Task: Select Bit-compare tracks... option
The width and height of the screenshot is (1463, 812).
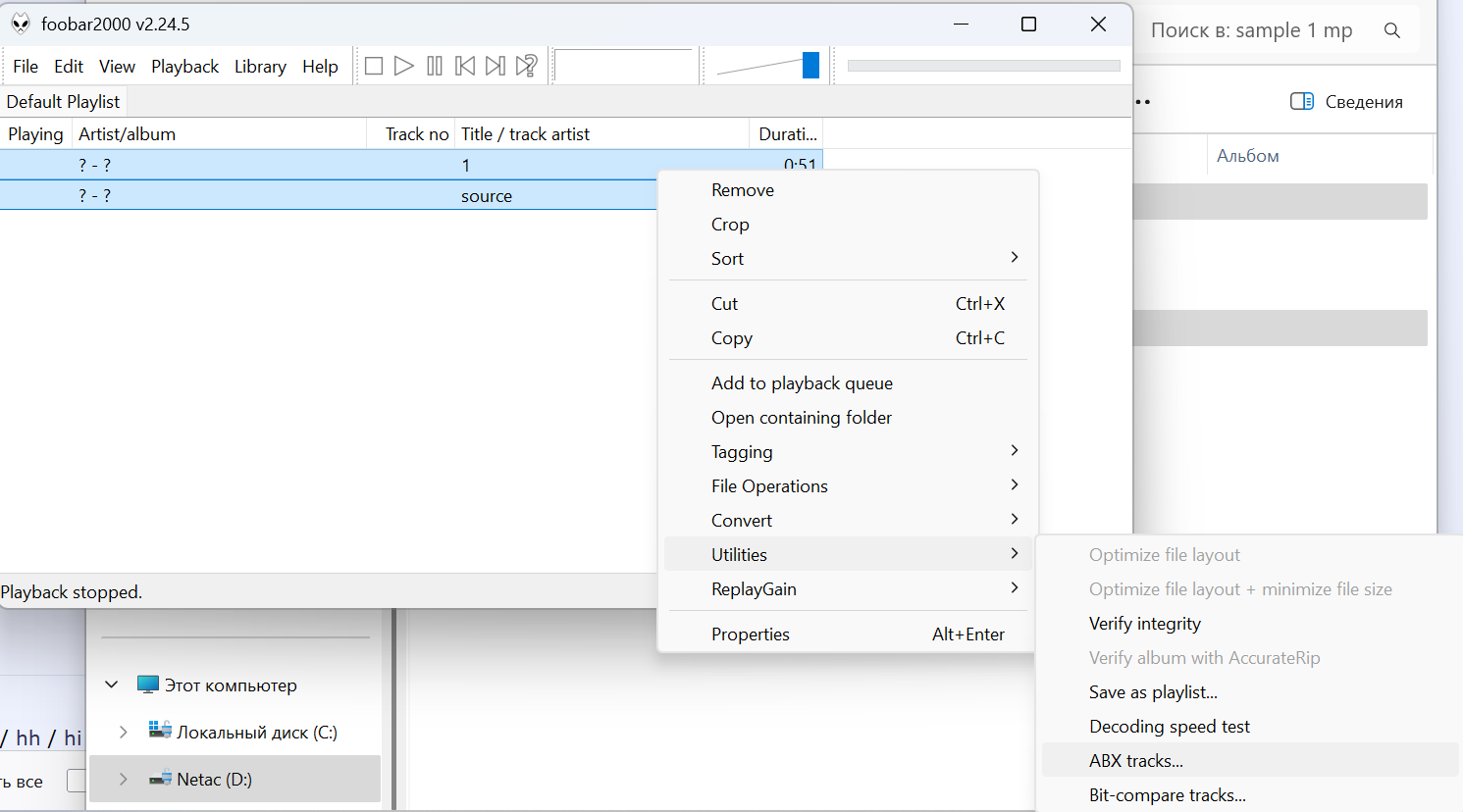Action: (x=1250, y=795)
